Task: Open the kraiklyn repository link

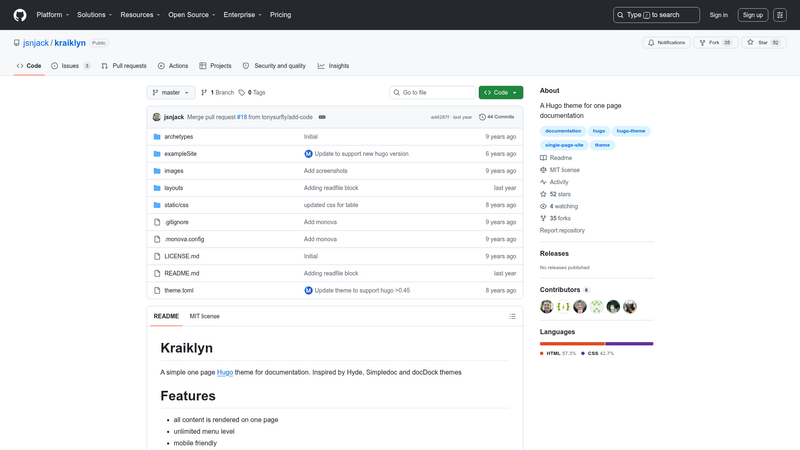Action: point(70,43)
